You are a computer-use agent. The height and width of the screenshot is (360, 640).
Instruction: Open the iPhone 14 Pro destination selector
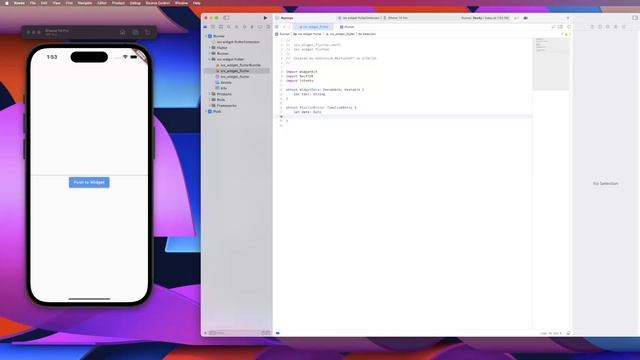[396, 18]
